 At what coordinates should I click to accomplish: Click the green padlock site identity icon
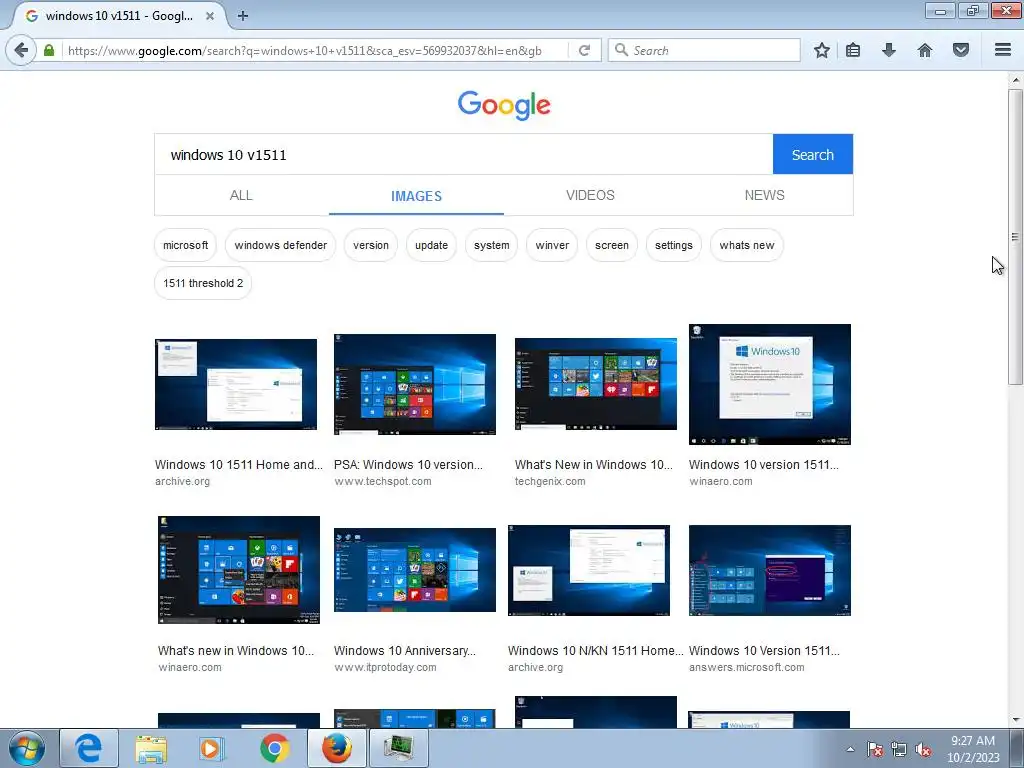click(49, 50)
